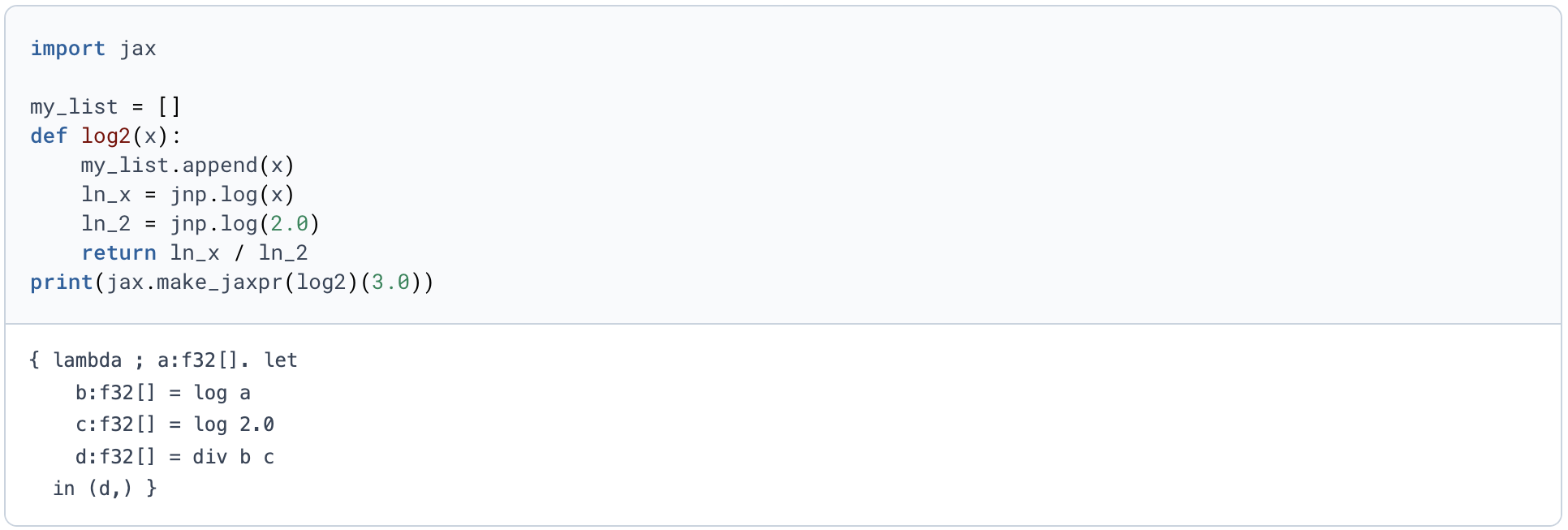Click the green '3.0' argument
Viewport: 1568px width, 530px height.
(390, 282)
